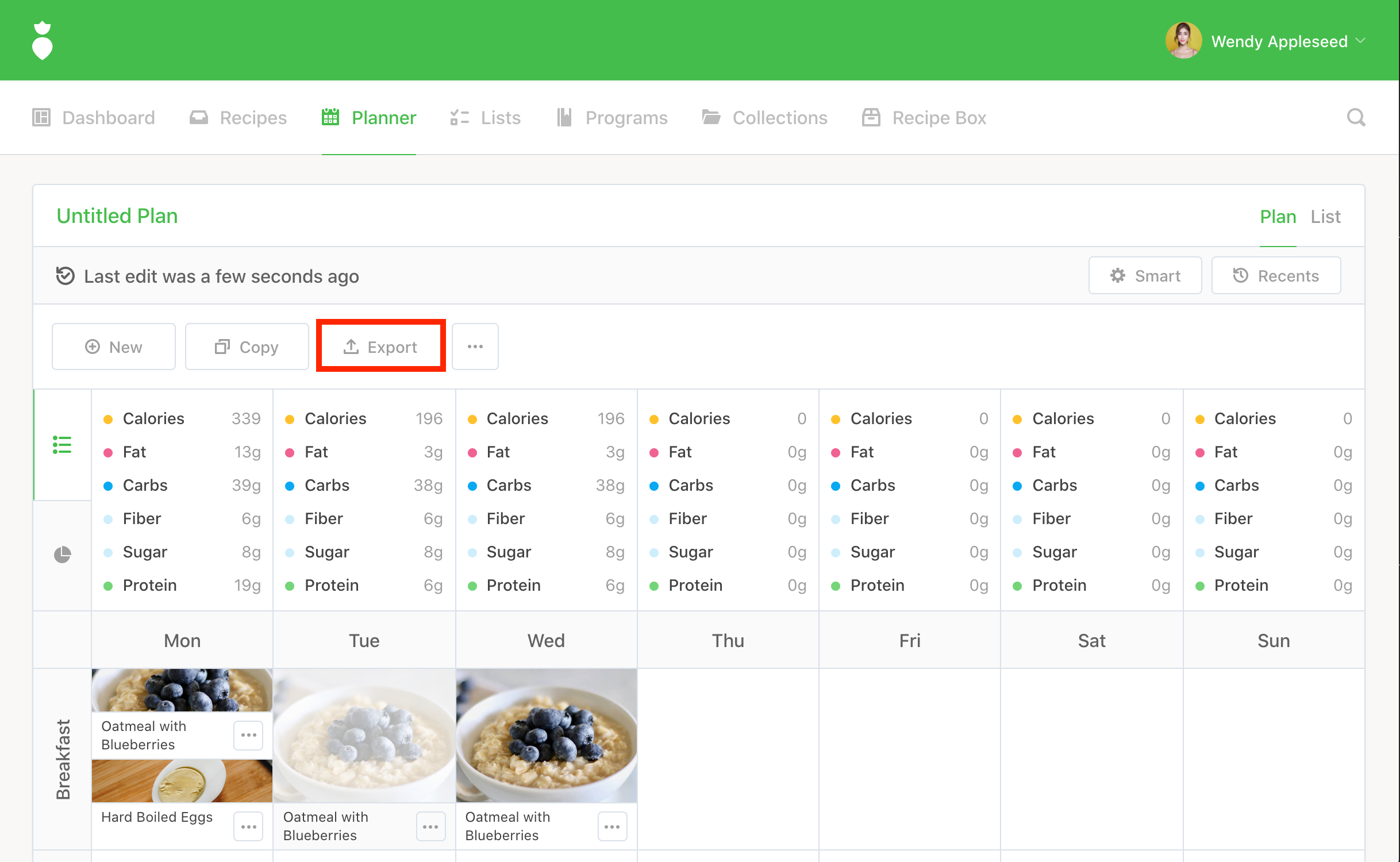Open Wednesday's Oatmeal with Blueberries options menu
1400x862 pixels.
612,826
